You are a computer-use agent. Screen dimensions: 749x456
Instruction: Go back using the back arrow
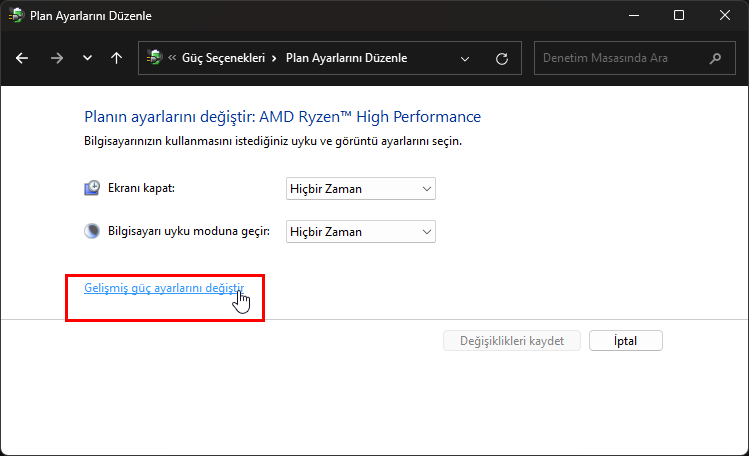(x=22, y=58)
